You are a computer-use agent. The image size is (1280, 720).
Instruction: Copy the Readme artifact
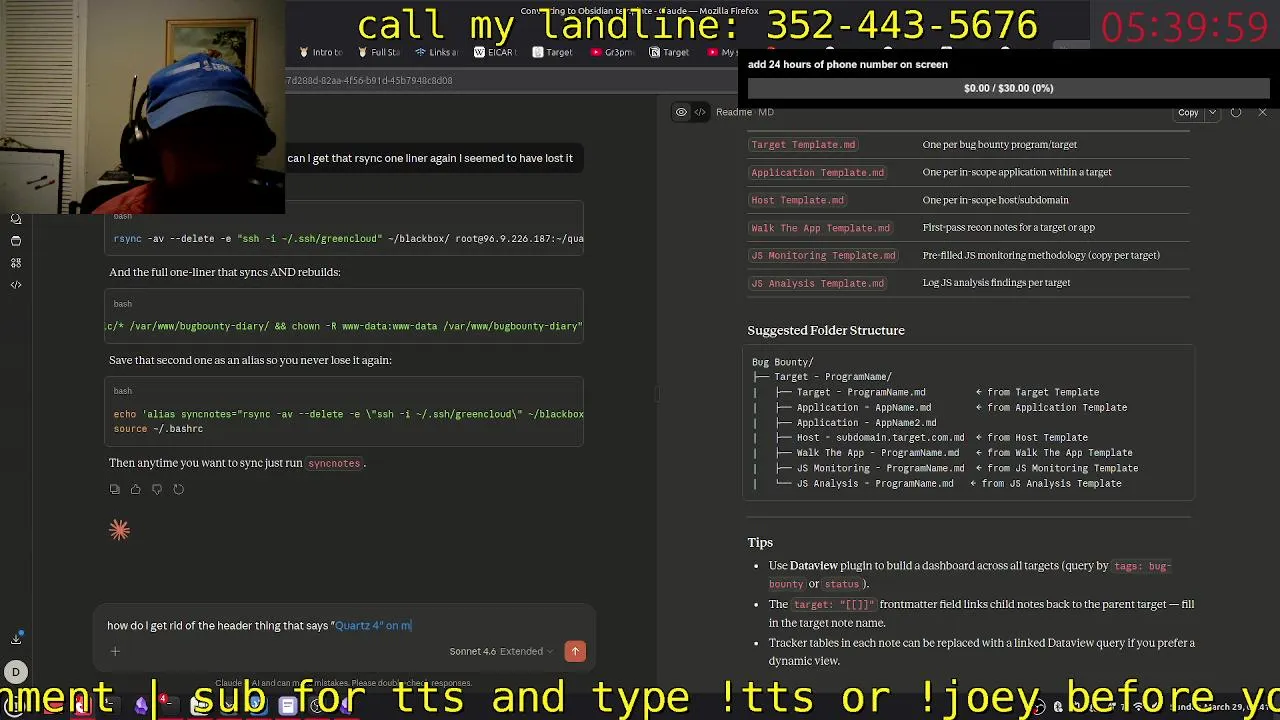click(x=1188, y=112)
